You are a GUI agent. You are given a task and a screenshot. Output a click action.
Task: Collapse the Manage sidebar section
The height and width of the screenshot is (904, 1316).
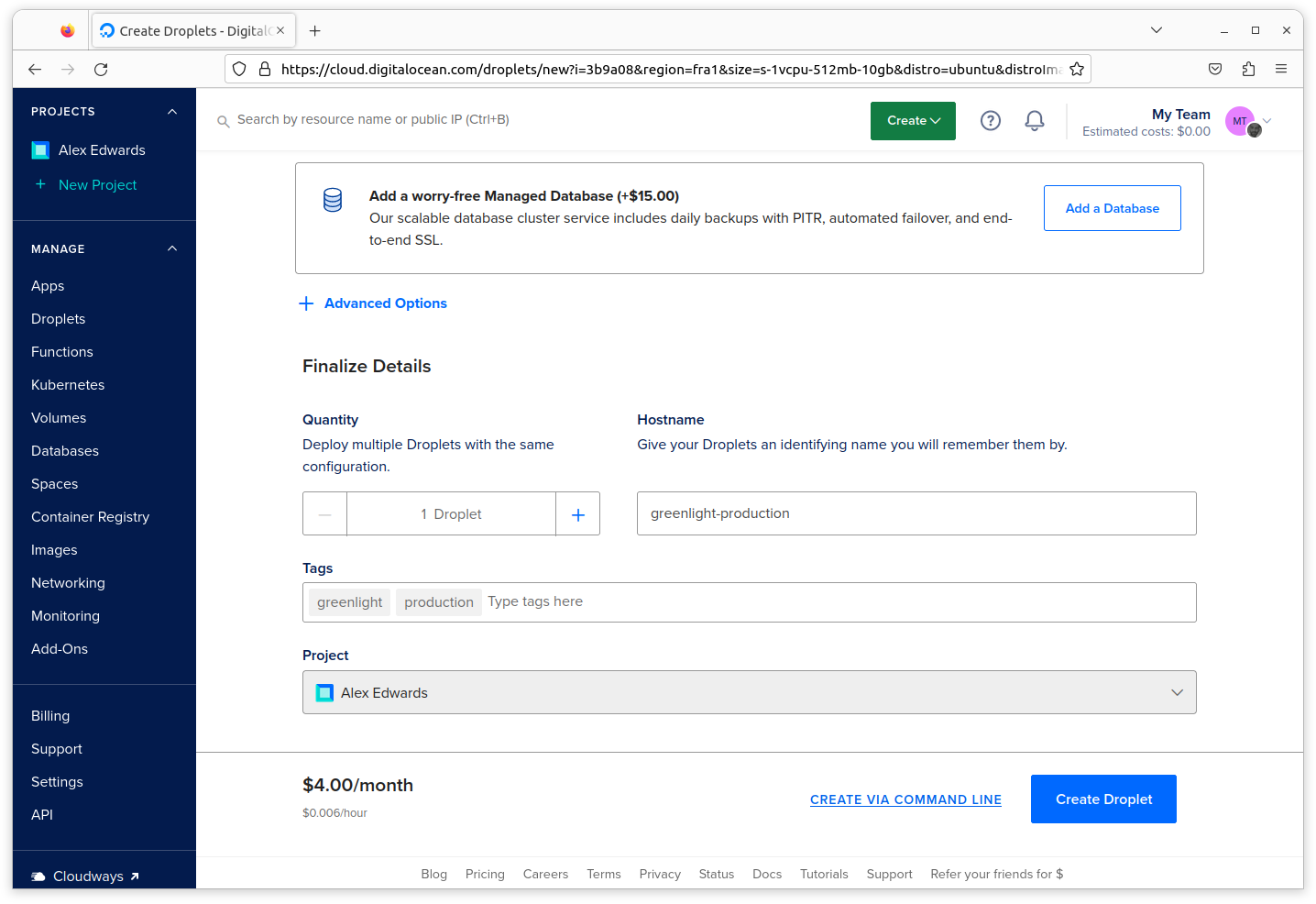[x=171, y=249]
